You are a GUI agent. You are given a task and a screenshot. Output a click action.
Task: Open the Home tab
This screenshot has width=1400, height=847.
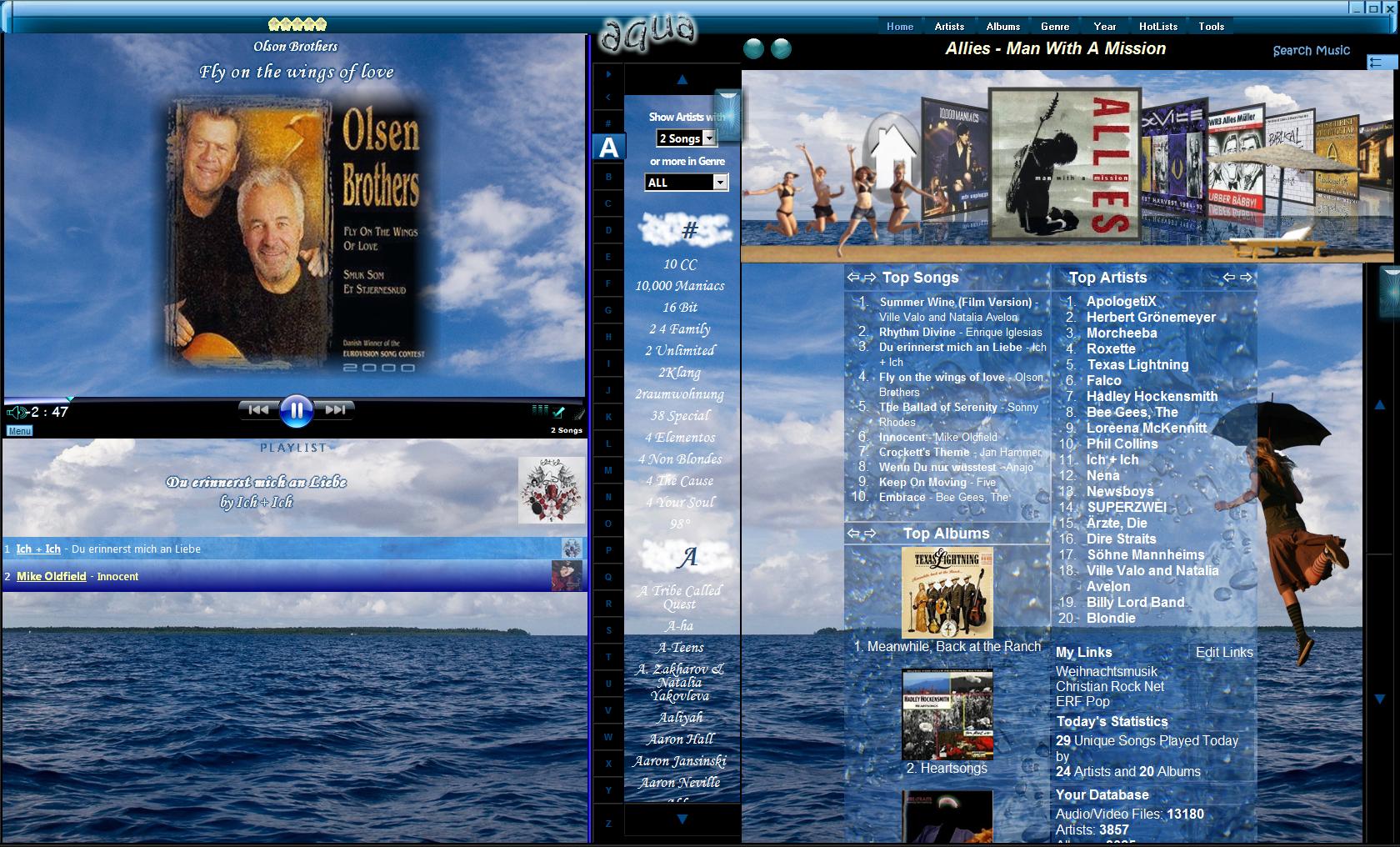click(900, 27)
